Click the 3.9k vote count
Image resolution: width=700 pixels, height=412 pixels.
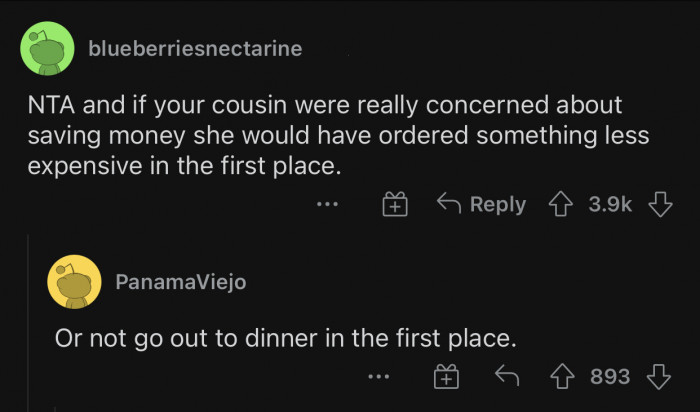(x=610, y=204)
